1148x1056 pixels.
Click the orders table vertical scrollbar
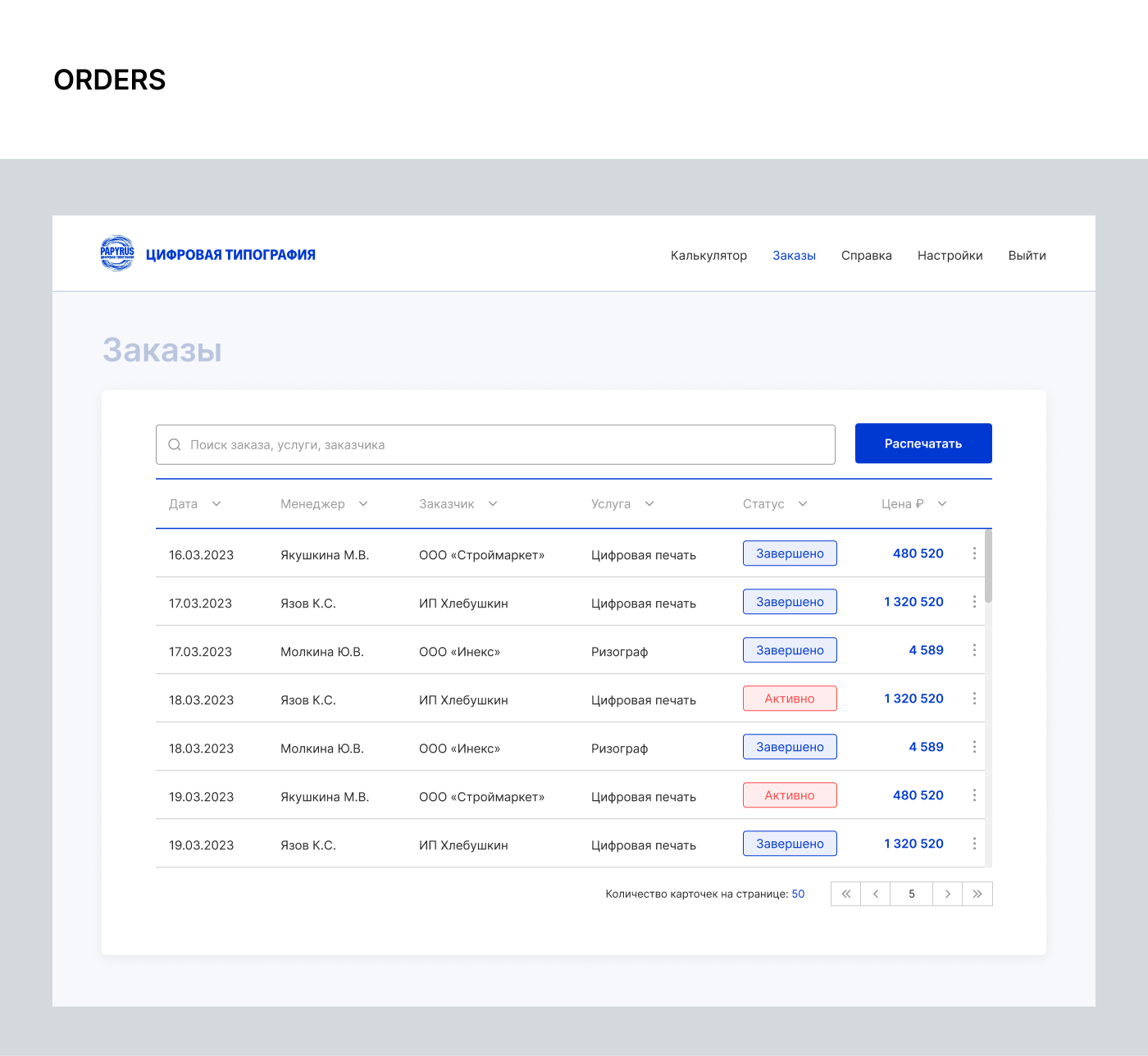tap(988, 566)
